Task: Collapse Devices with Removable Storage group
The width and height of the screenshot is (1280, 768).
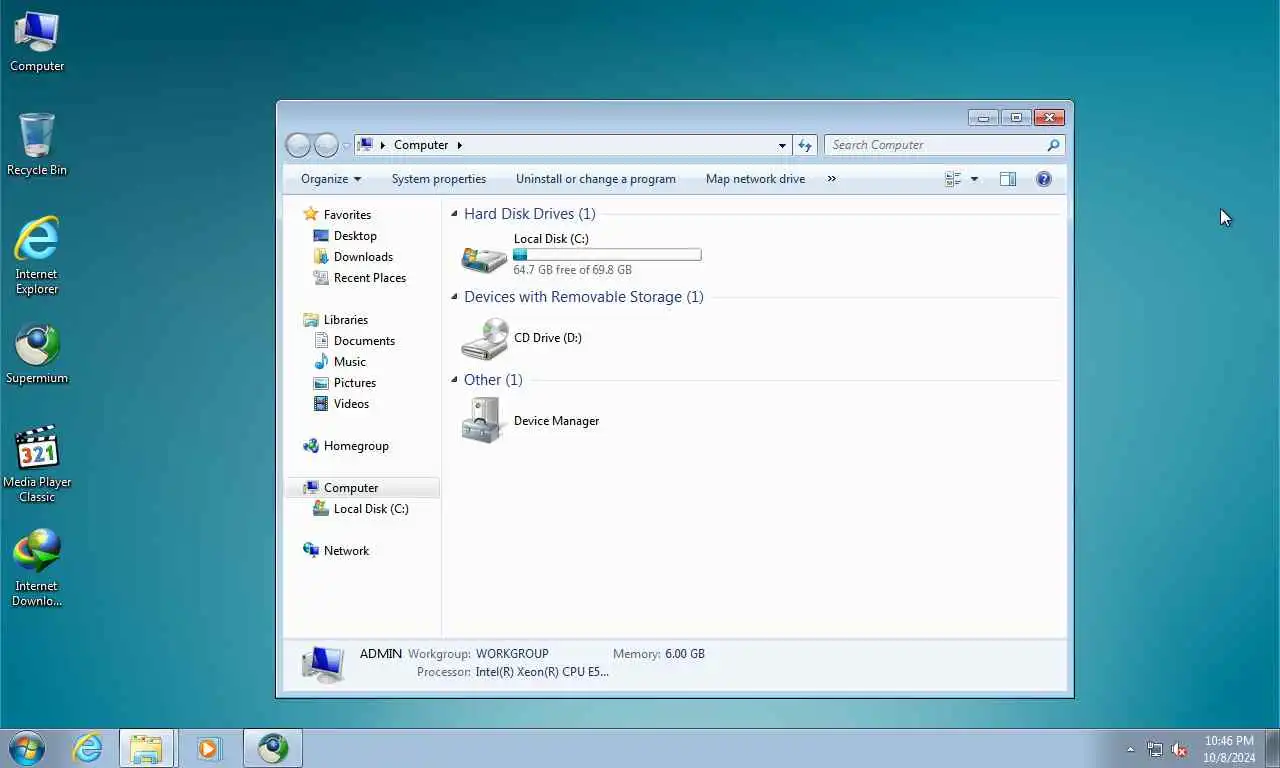Action: 454,297
